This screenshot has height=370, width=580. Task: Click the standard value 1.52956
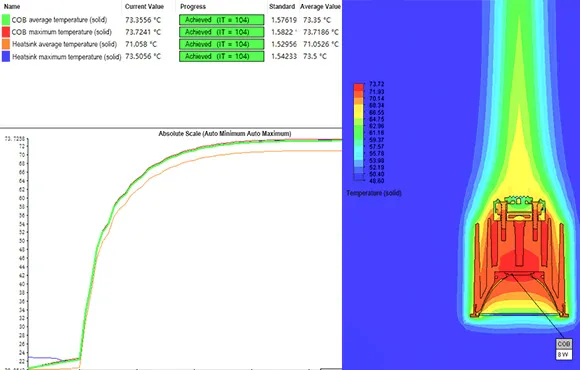coord(284,44)
